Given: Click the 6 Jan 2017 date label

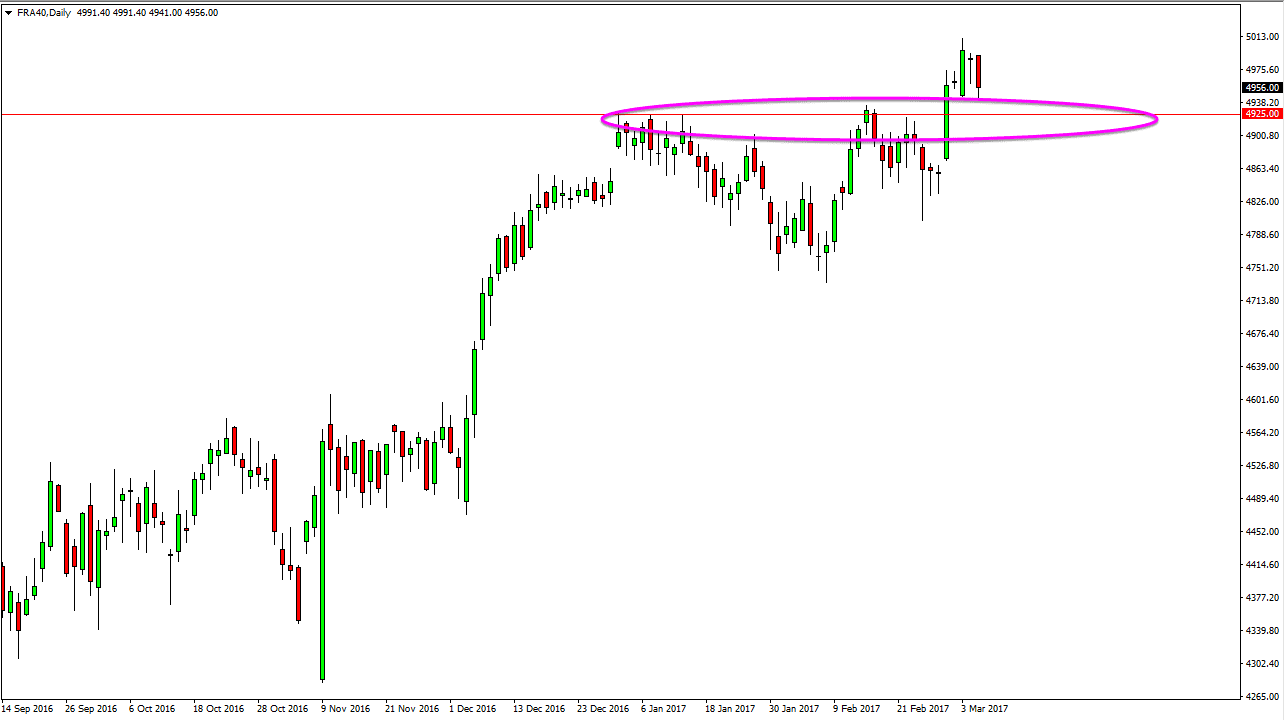Looking at the screenshot, I should click(x=664, y=709).
